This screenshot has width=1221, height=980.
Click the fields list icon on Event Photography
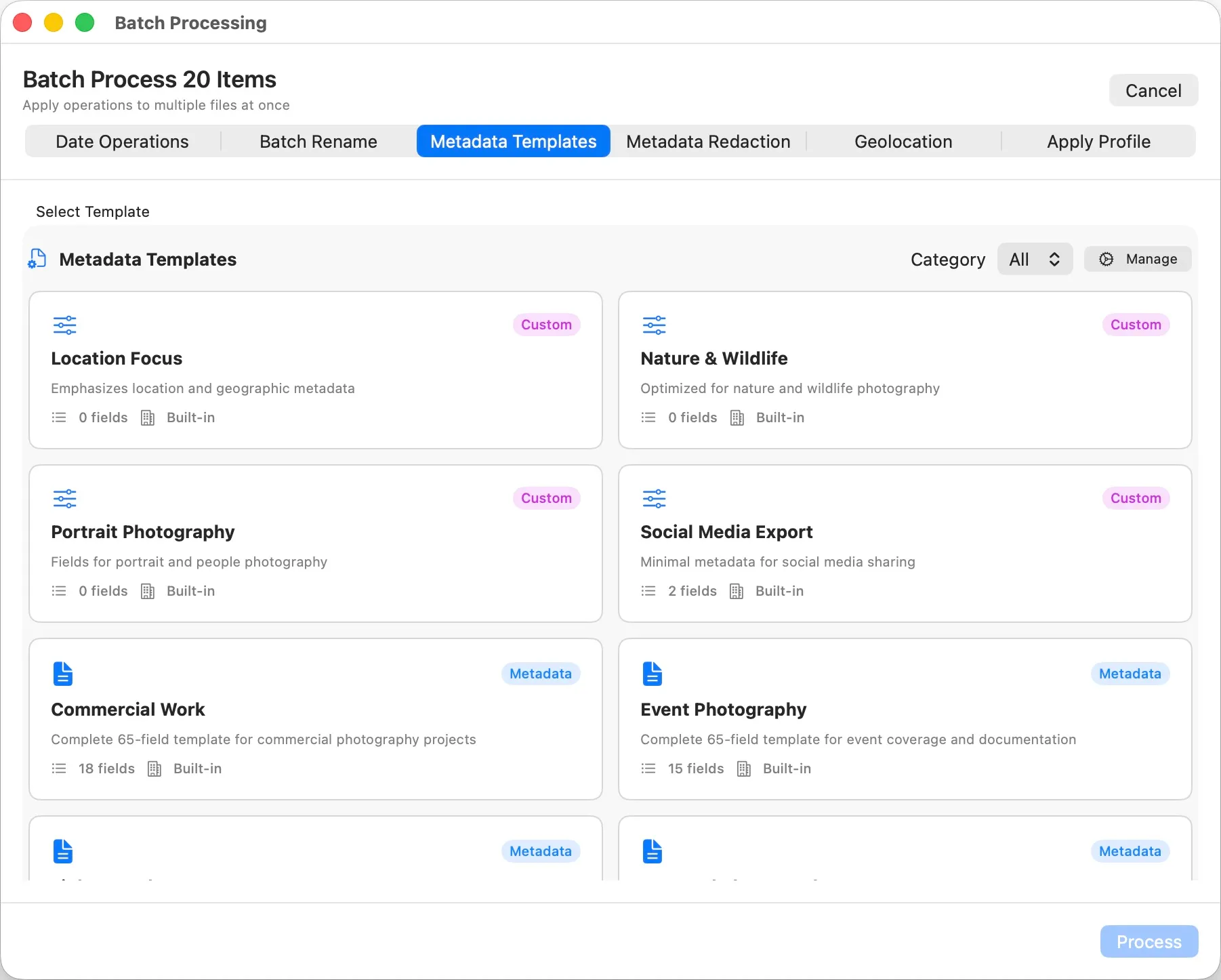[648, 768]
